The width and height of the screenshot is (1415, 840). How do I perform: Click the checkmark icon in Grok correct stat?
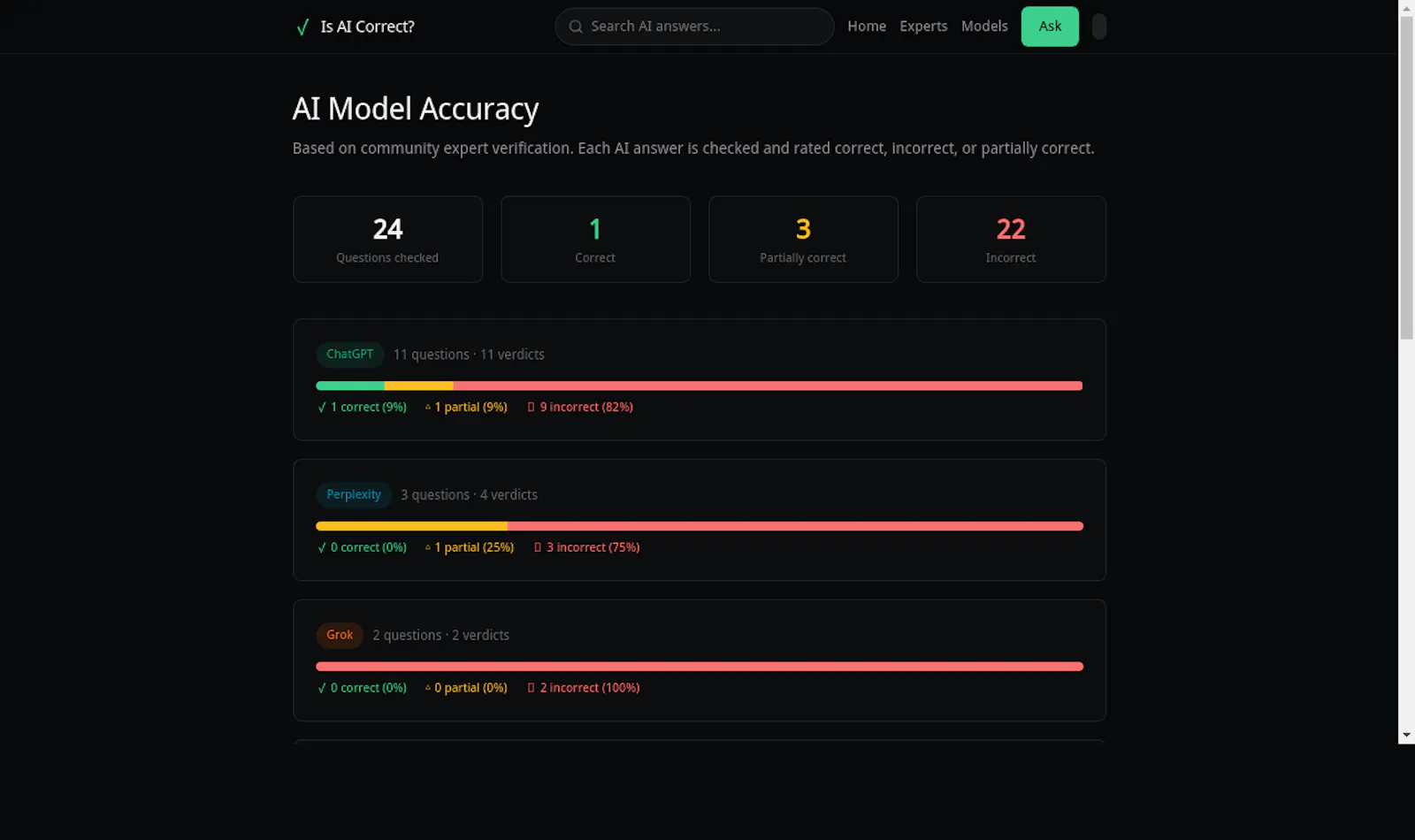tap(322, 688)
